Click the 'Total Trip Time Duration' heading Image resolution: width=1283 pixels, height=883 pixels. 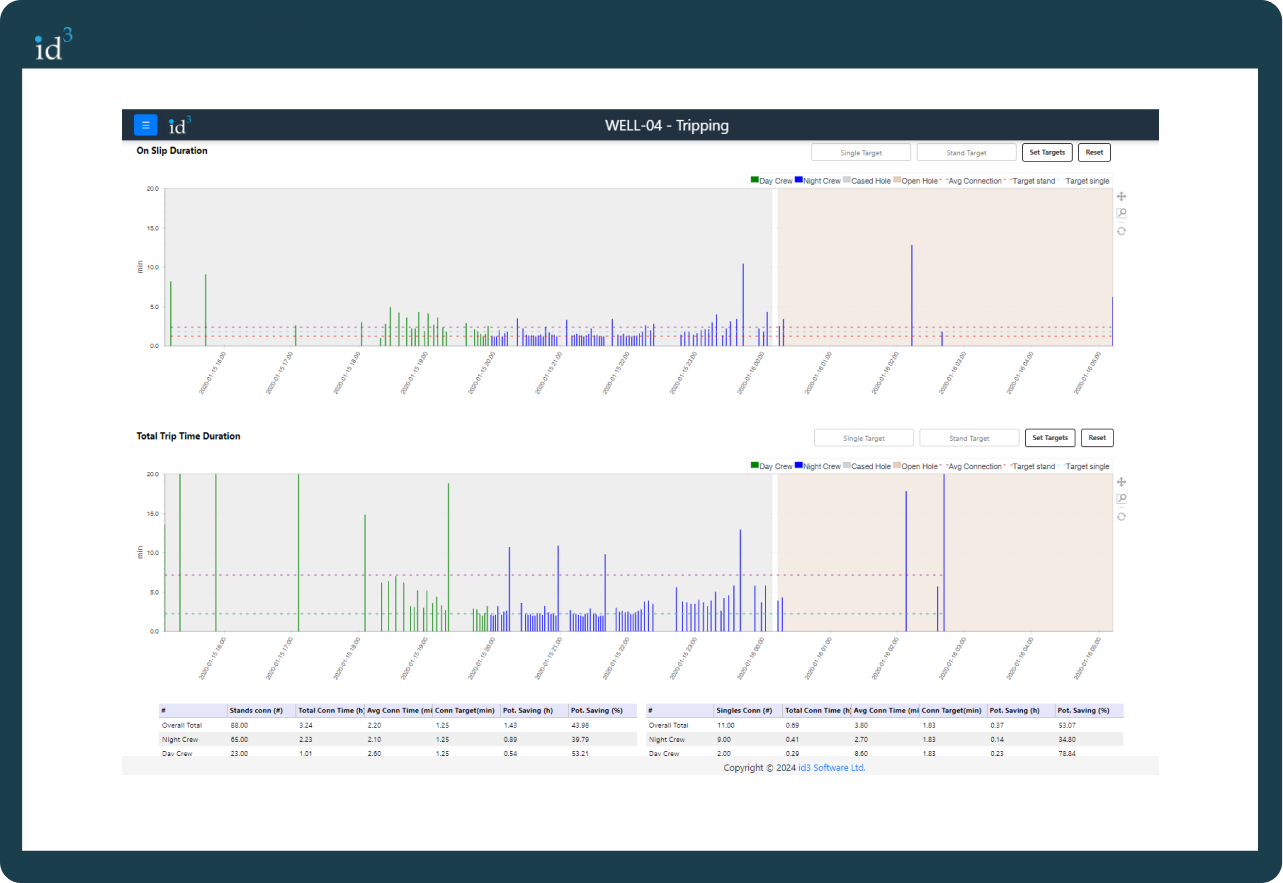point(188,436)
